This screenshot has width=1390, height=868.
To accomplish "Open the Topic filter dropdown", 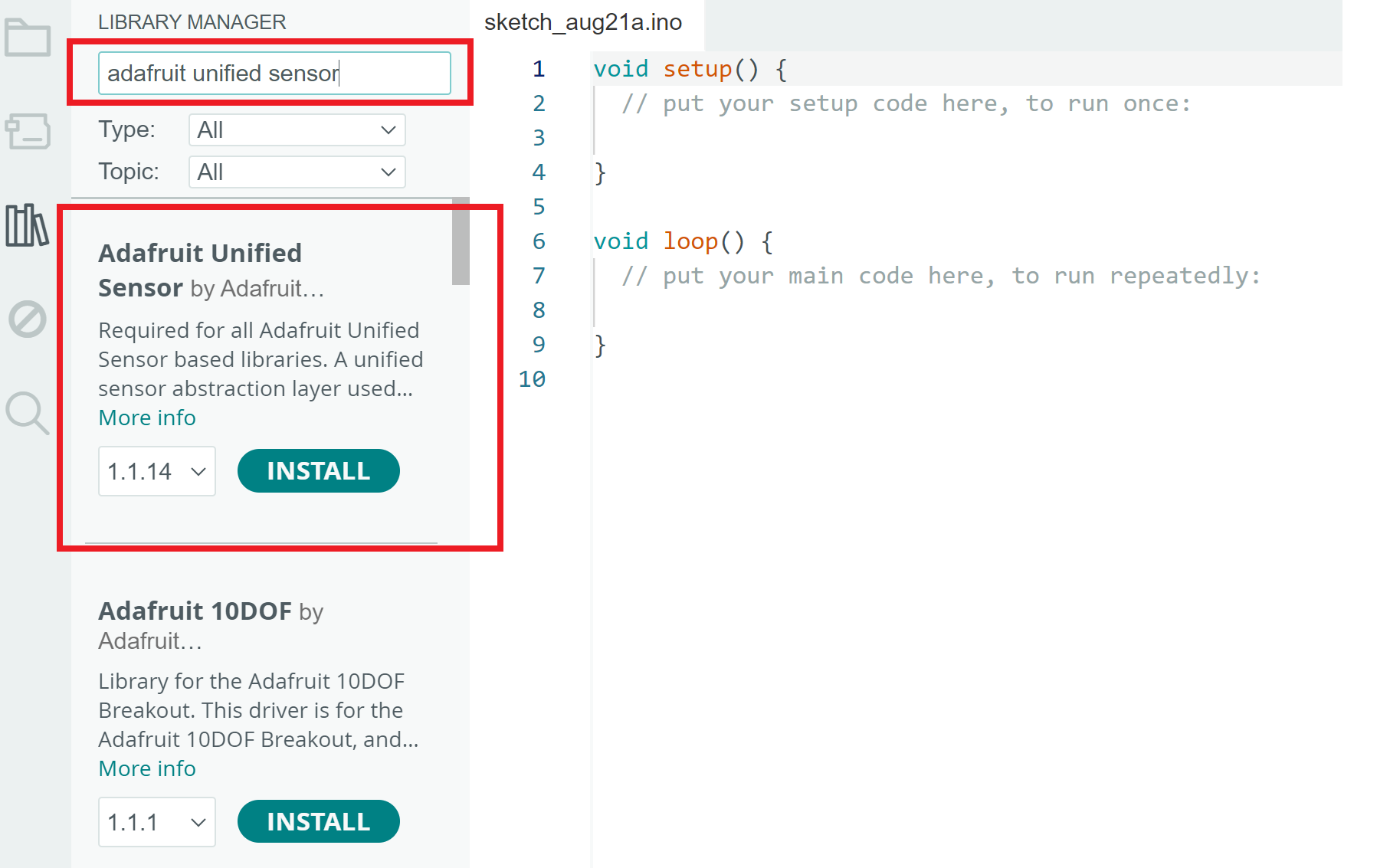I will pyautogui.click(x=297, y=172).
